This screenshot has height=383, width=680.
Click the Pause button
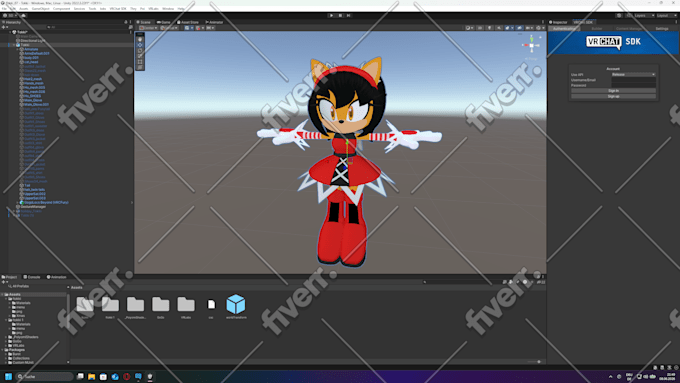click(340, 16)
